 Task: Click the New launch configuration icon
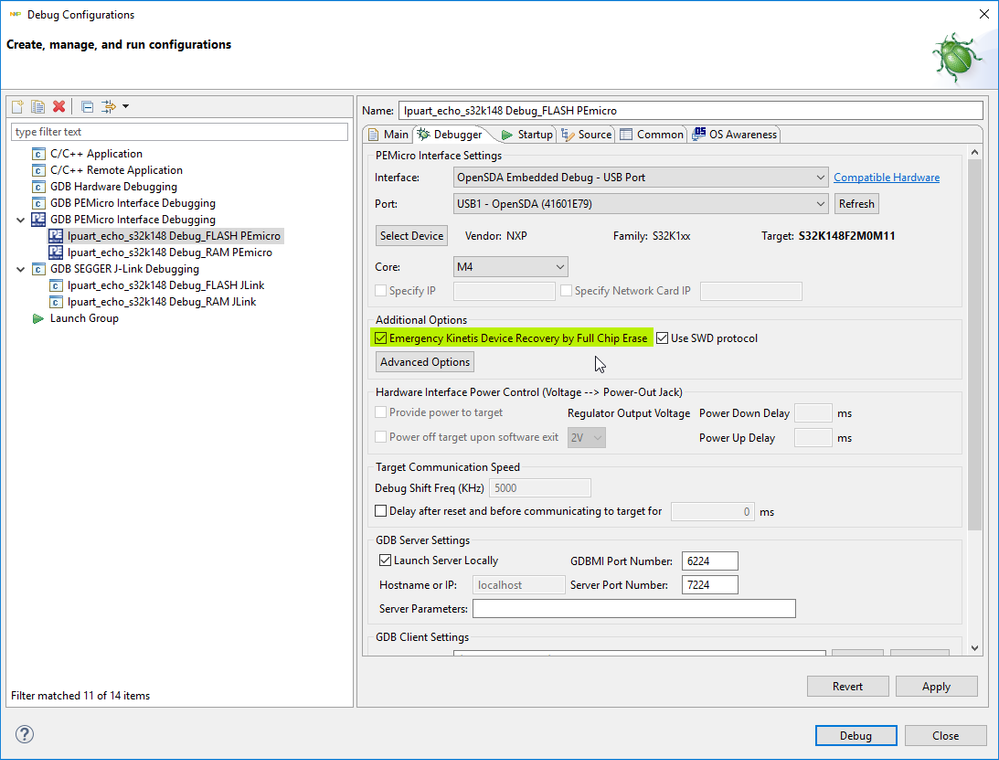click(x=17, y=106)
